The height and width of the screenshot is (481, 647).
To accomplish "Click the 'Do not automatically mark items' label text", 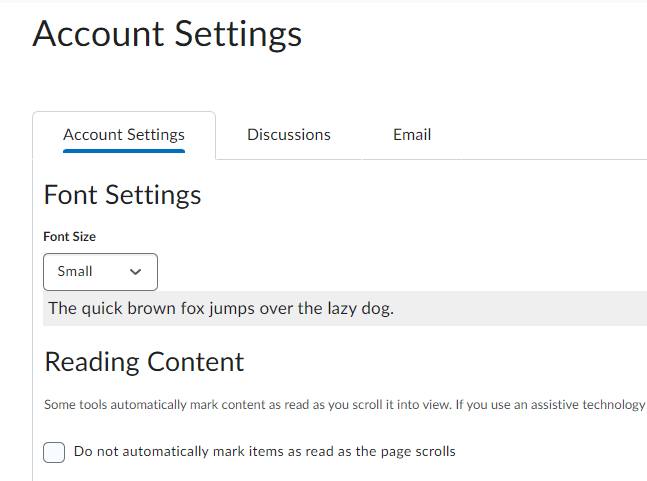I will (264, 452).
